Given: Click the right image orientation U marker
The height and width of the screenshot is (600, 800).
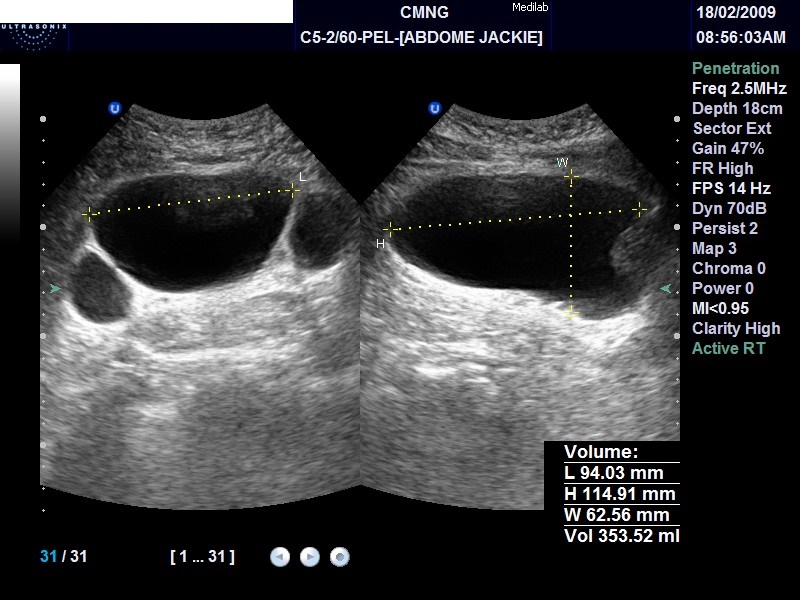Looking at the screenshot, I should click(x=434, y=108).
